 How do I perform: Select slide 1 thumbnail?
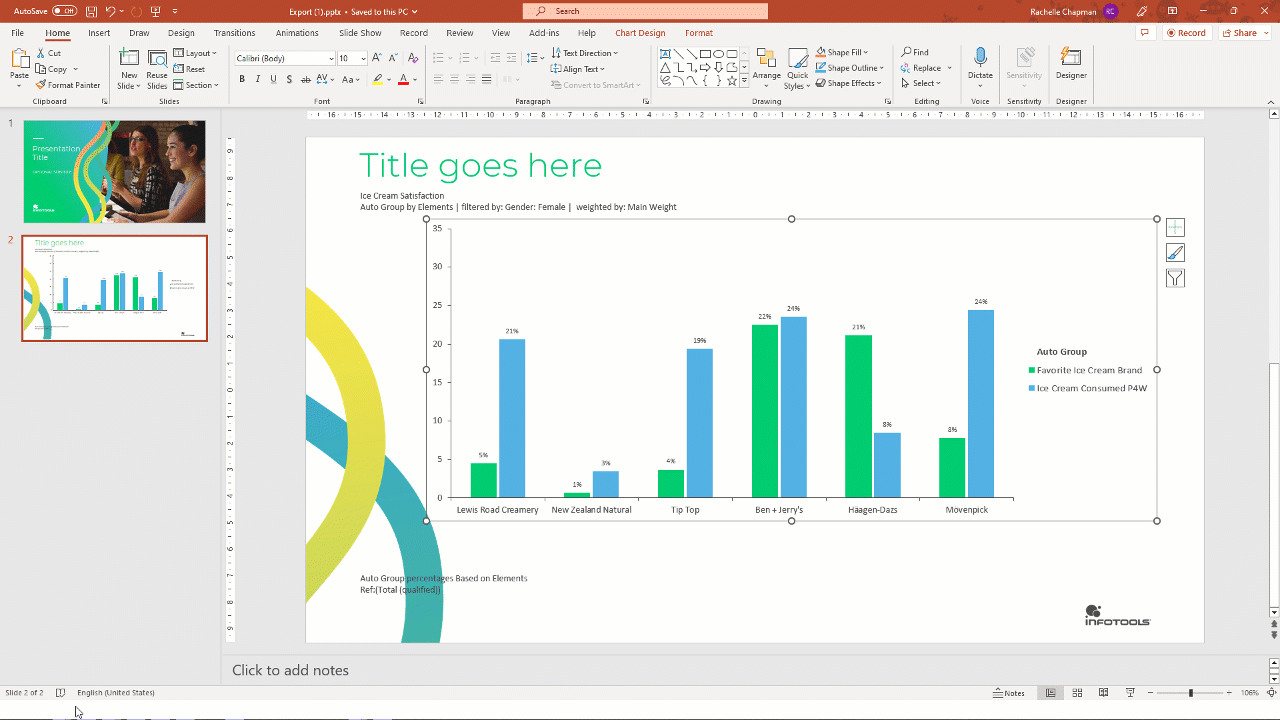pyautogui.click(x=114, y=172)
